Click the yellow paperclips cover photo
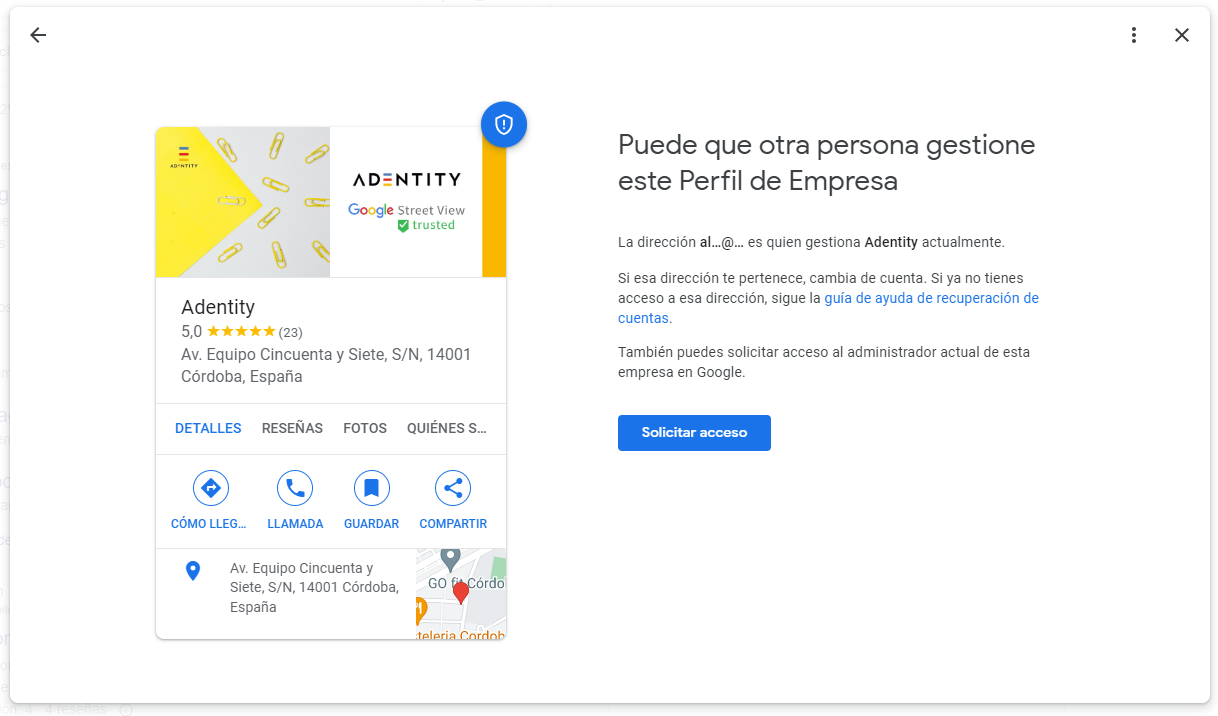1218x716 pixels. 243,202
